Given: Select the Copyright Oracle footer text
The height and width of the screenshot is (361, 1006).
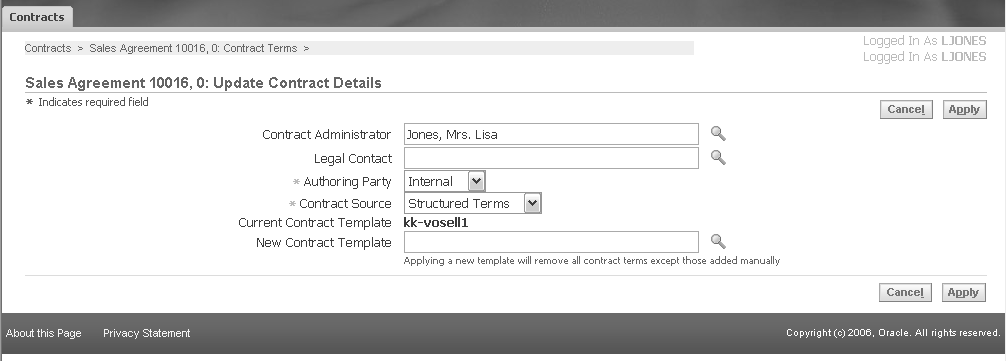Looking at the screenshot, I should (x=893, y=333).
